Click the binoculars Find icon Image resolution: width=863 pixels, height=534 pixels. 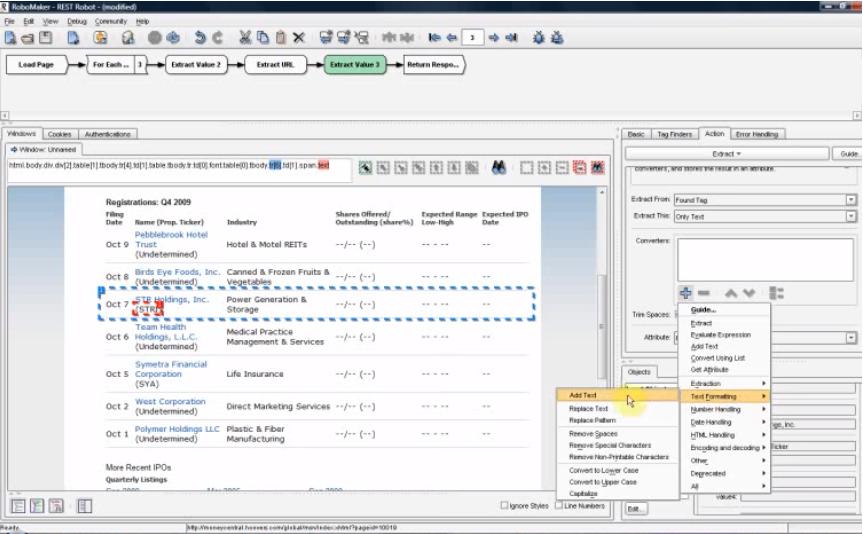[x=499, y=167]
